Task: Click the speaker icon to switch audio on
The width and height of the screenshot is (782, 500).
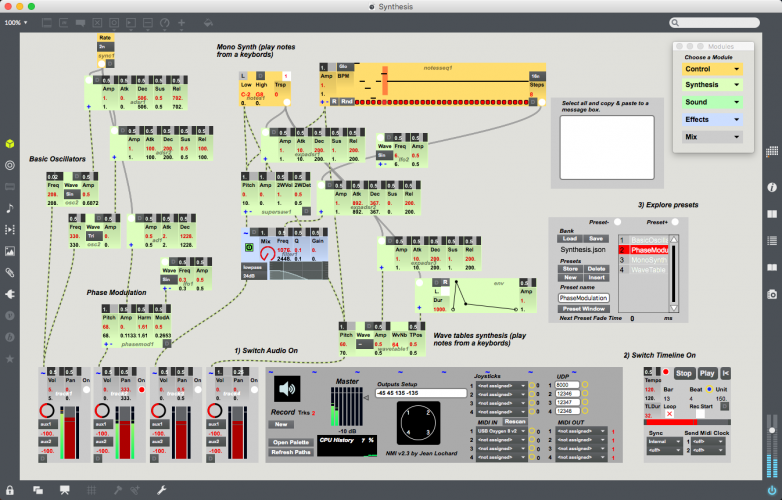Action: [x=287, y=388]
